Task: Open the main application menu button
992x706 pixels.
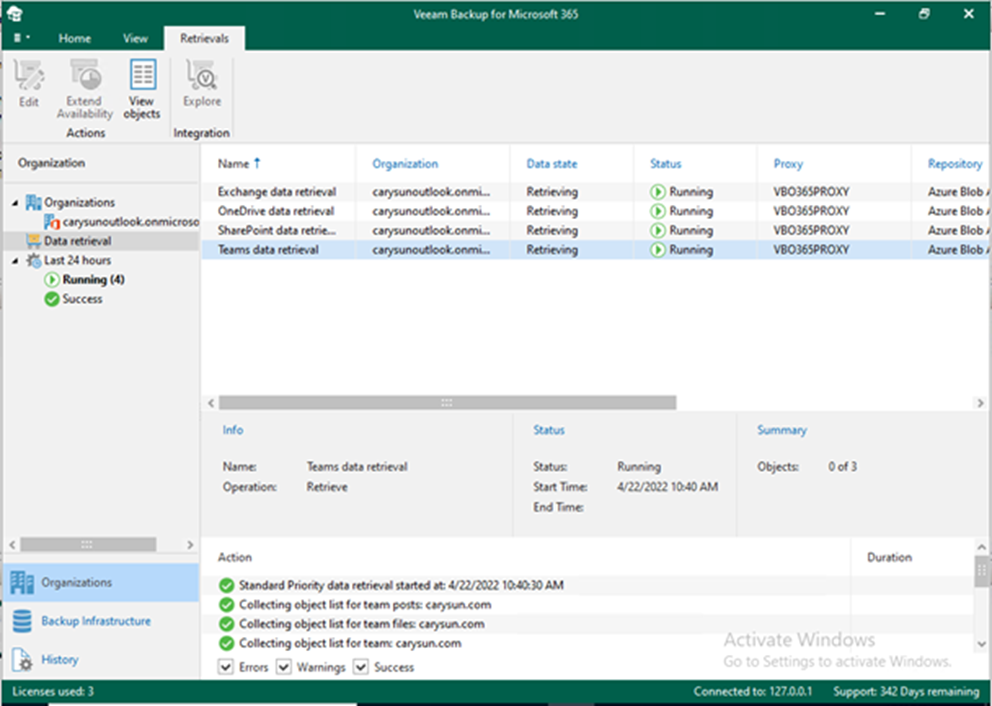Action: point(22,38)
